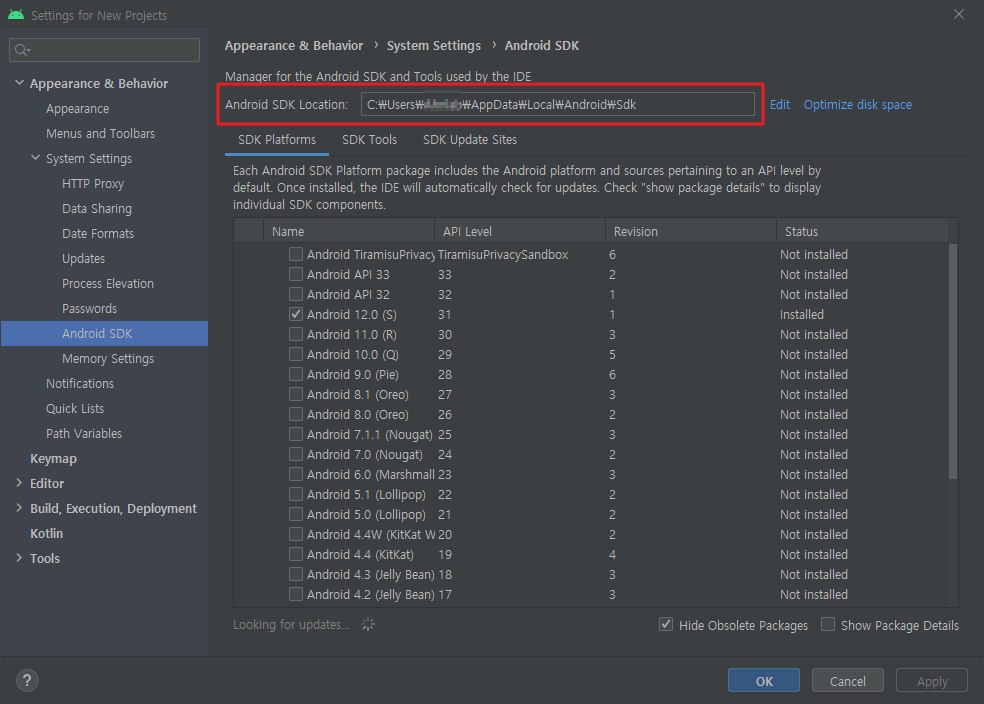Switch to the SDK Platforms tab
Image resolution: width=984 pixels, height=704 pixels.
pos(277,140)
